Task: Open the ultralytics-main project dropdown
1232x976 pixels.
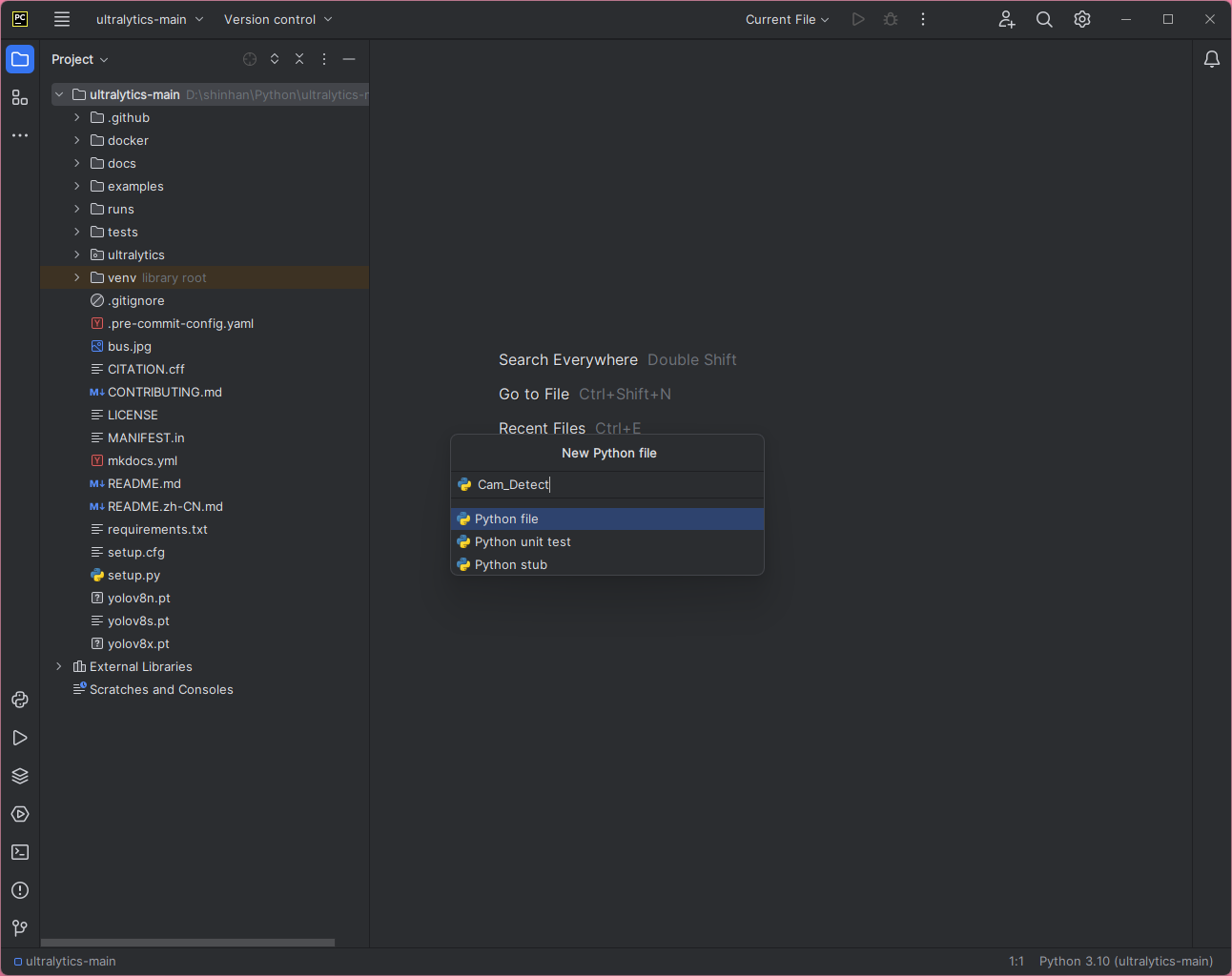Action: click(150, 19)
